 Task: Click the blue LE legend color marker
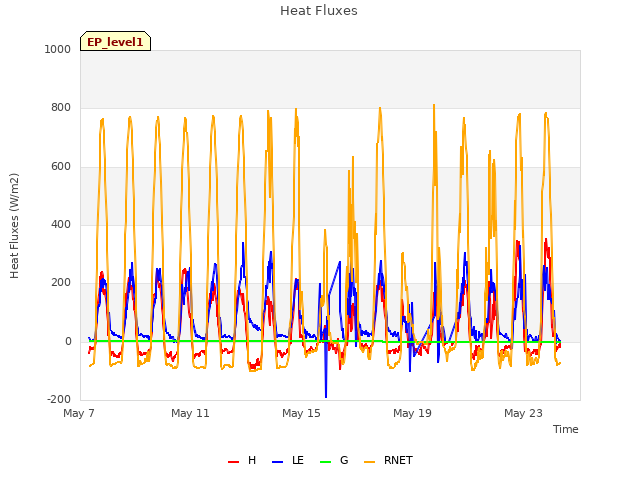pyautogui.click(x=278, y=462)
